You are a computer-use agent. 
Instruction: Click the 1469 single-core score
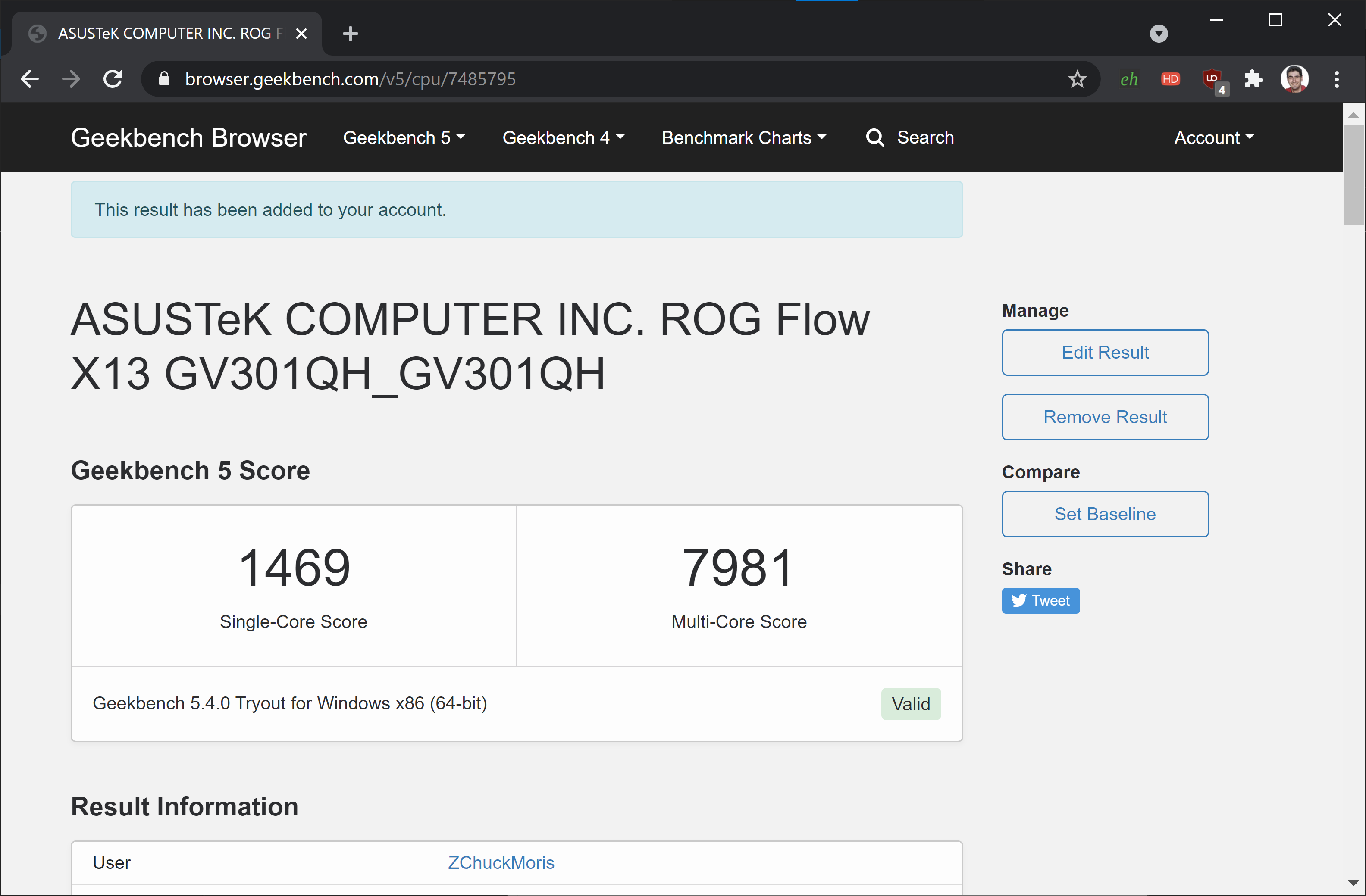[294, 568]
